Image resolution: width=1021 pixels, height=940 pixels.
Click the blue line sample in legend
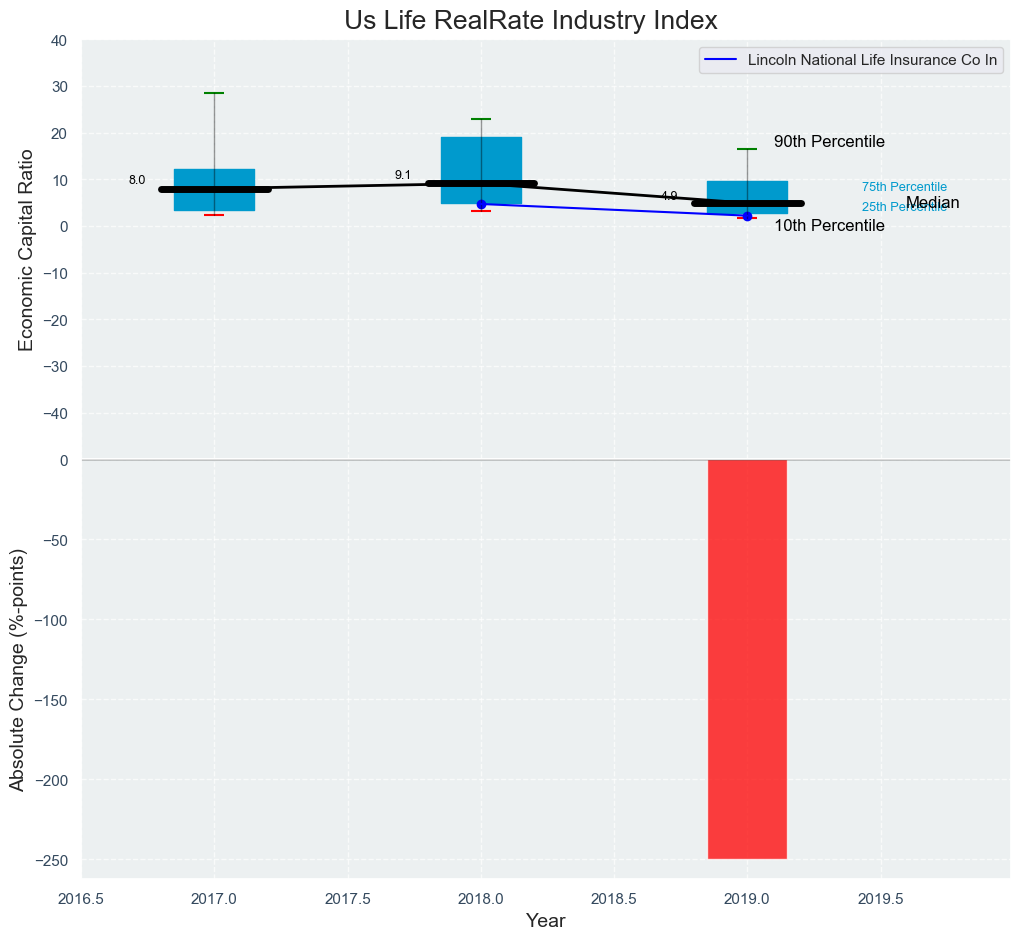coord(720,60)
